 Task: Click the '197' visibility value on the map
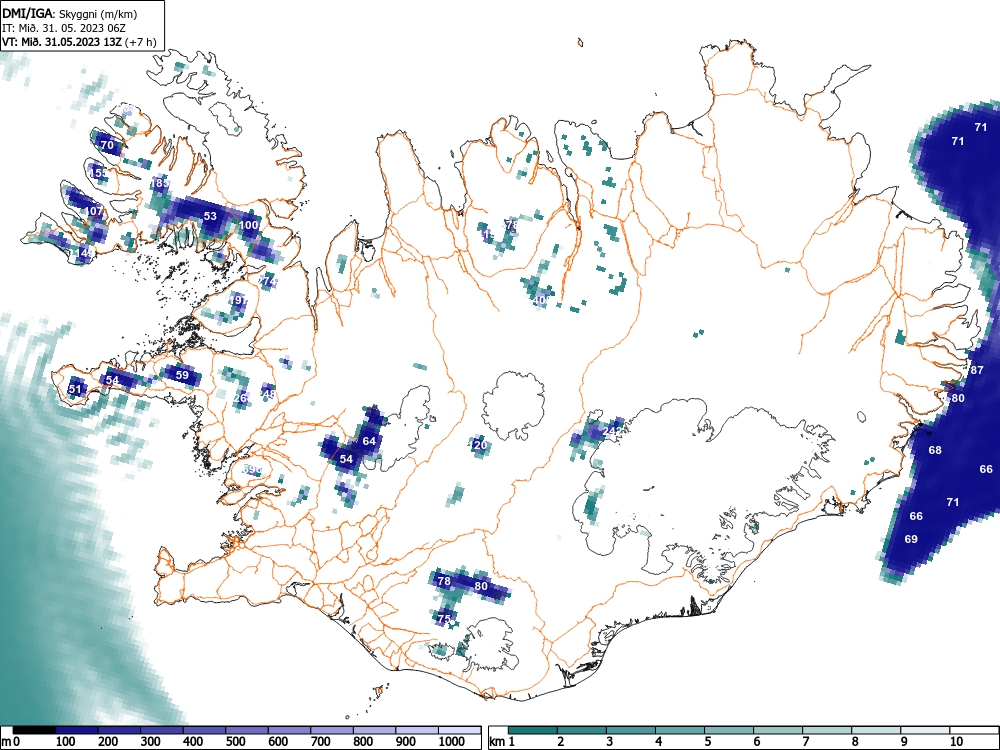coord(238,300)
